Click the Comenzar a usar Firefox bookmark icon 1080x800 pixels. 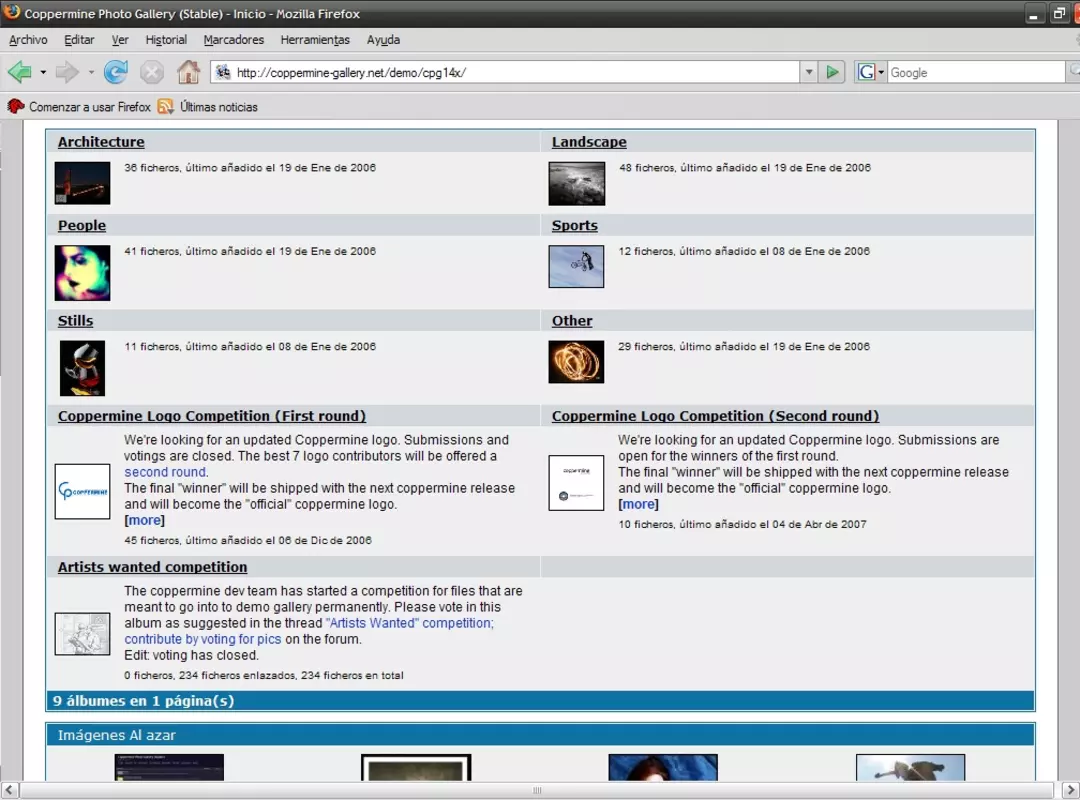coord(16,107)
